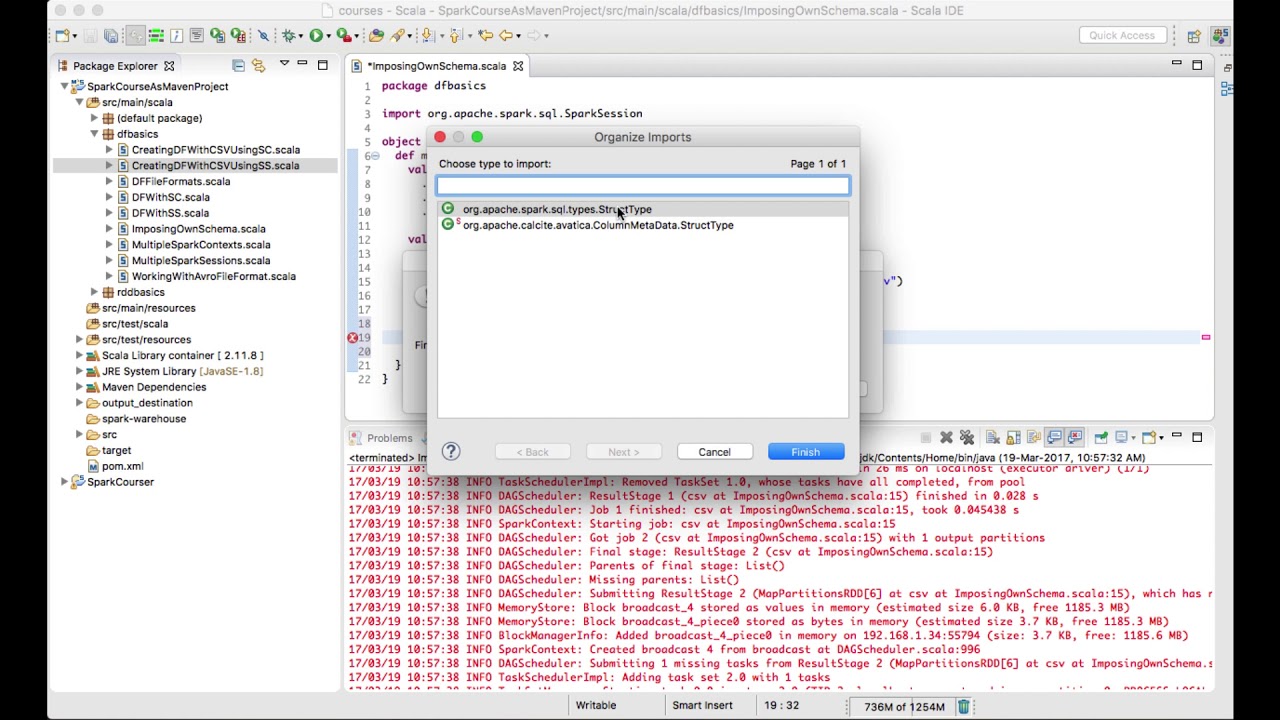Expand the SparkCourser project

[65, 482]
